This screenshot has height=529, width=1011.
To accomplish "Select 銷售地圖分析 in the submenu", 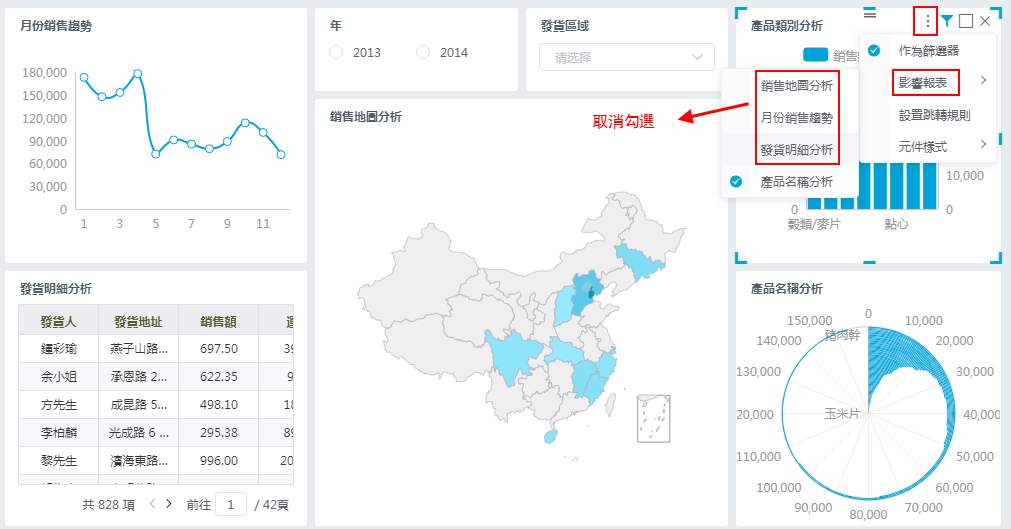I will (796, 86).
